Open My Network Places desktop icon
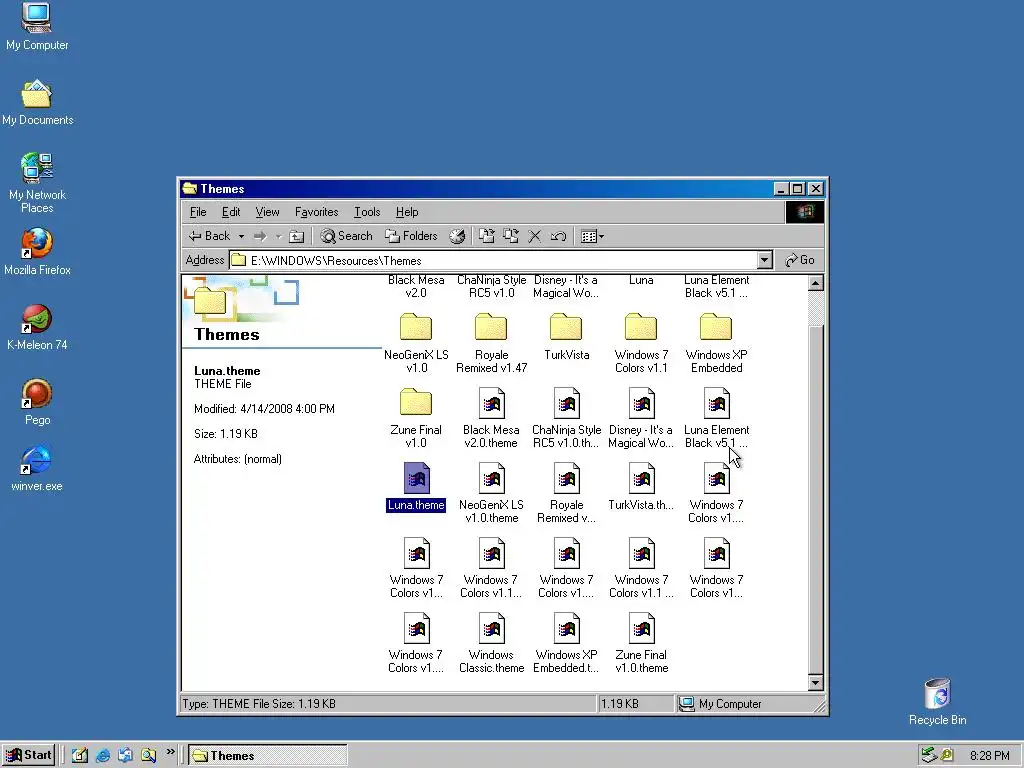Viewport: 1024px width, 768px height. point(37,183)
